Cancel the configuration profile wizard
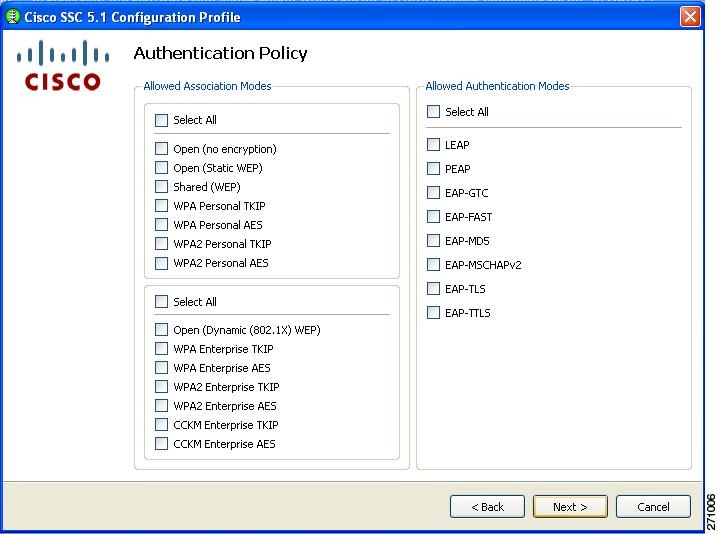The width and height of the screenshot is (718, 534). (x=653, y=507)
